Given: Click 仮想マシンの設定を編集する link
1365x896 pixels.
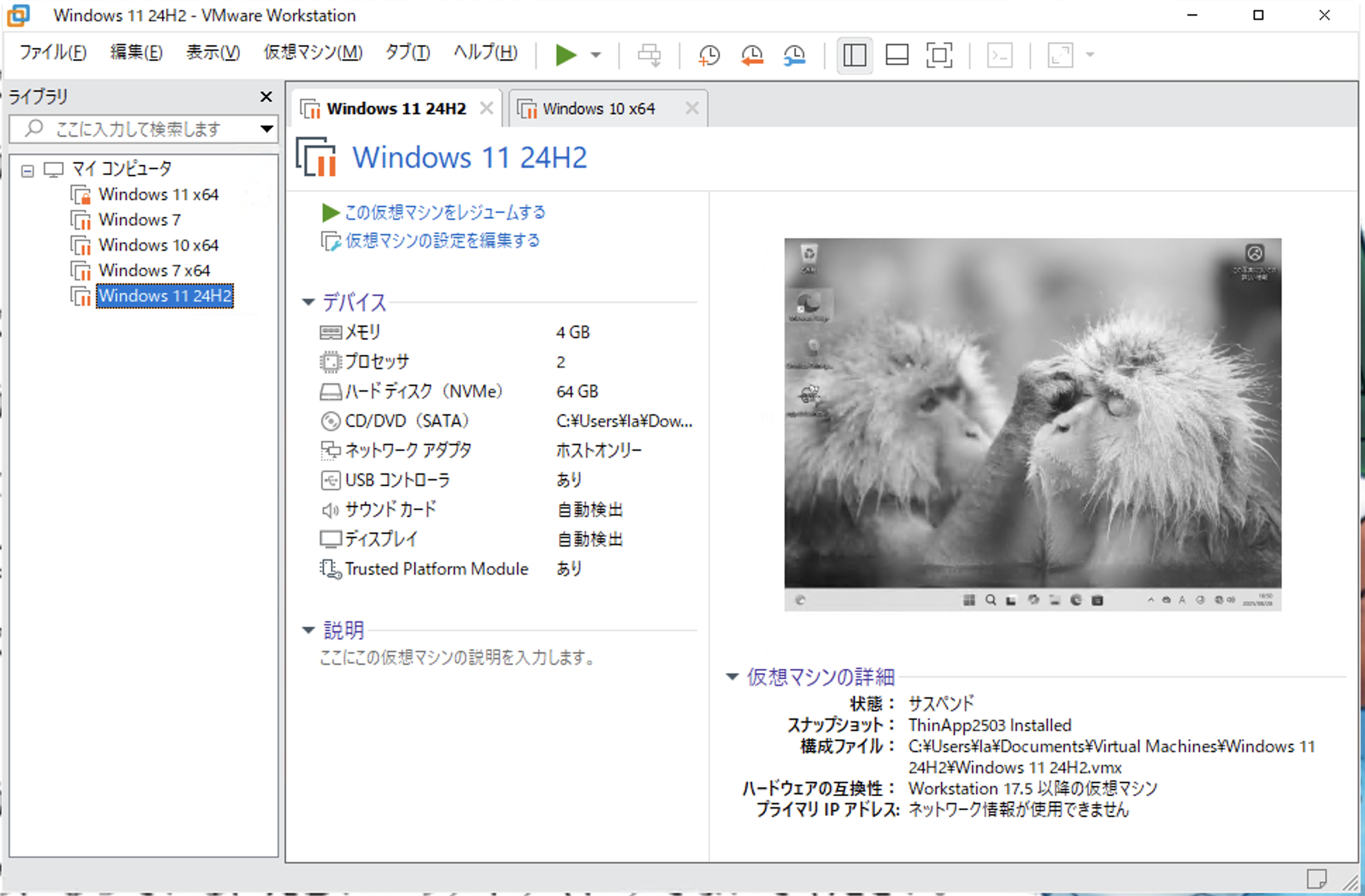Looking at the screenshot, I should pos(442,241).
